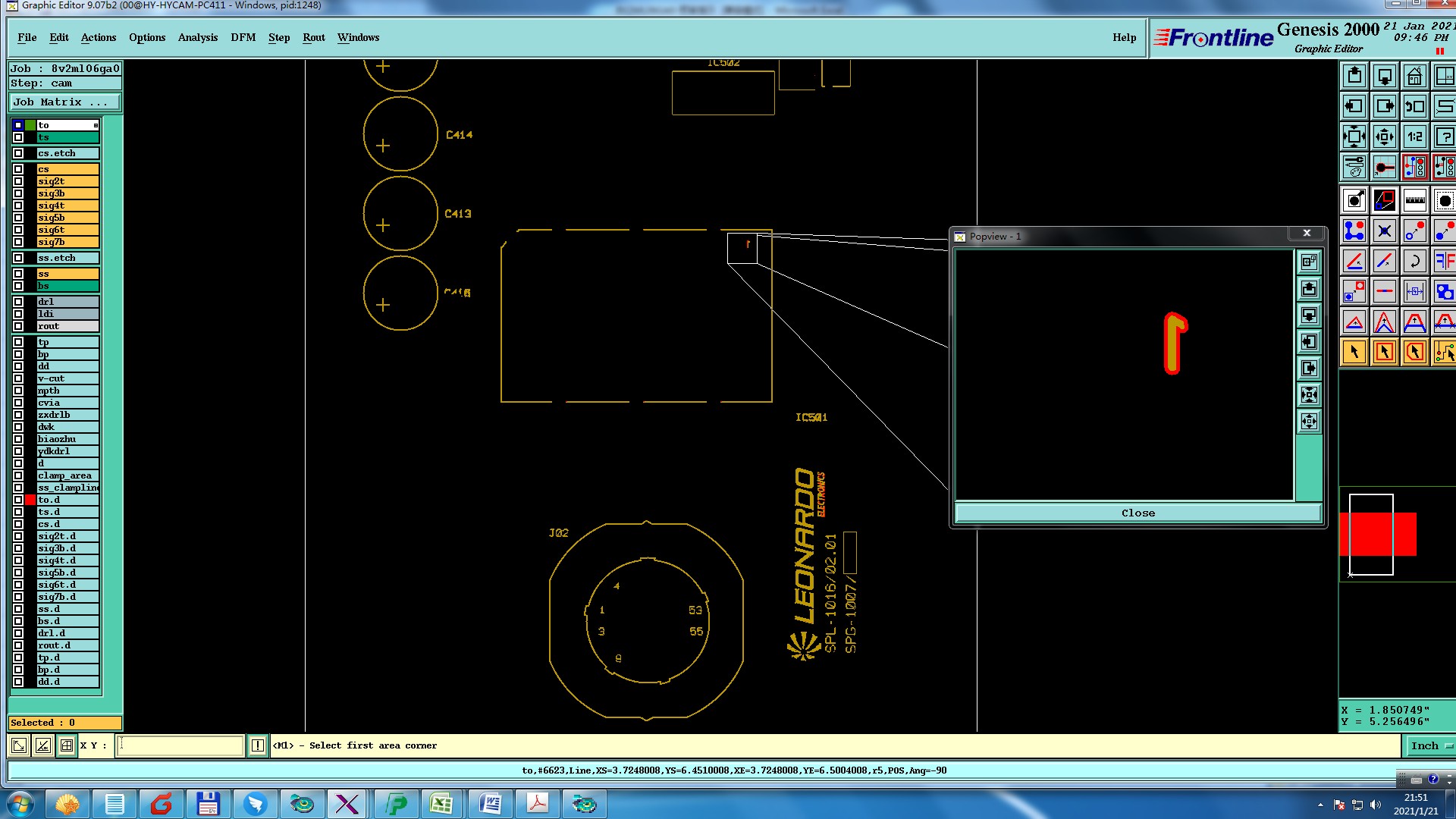
Task: Click the red to.d layer color swatch
Action: (x=30, y=500)
